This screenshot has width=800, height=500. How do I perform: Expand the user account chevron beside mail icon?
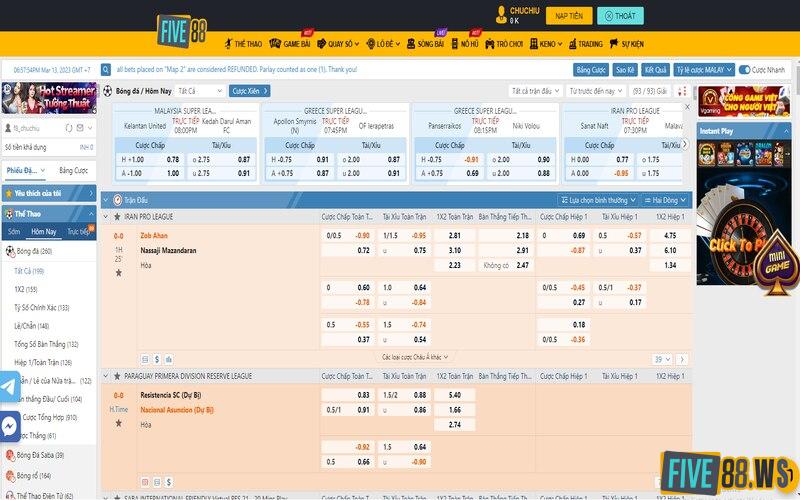(90, 128)
